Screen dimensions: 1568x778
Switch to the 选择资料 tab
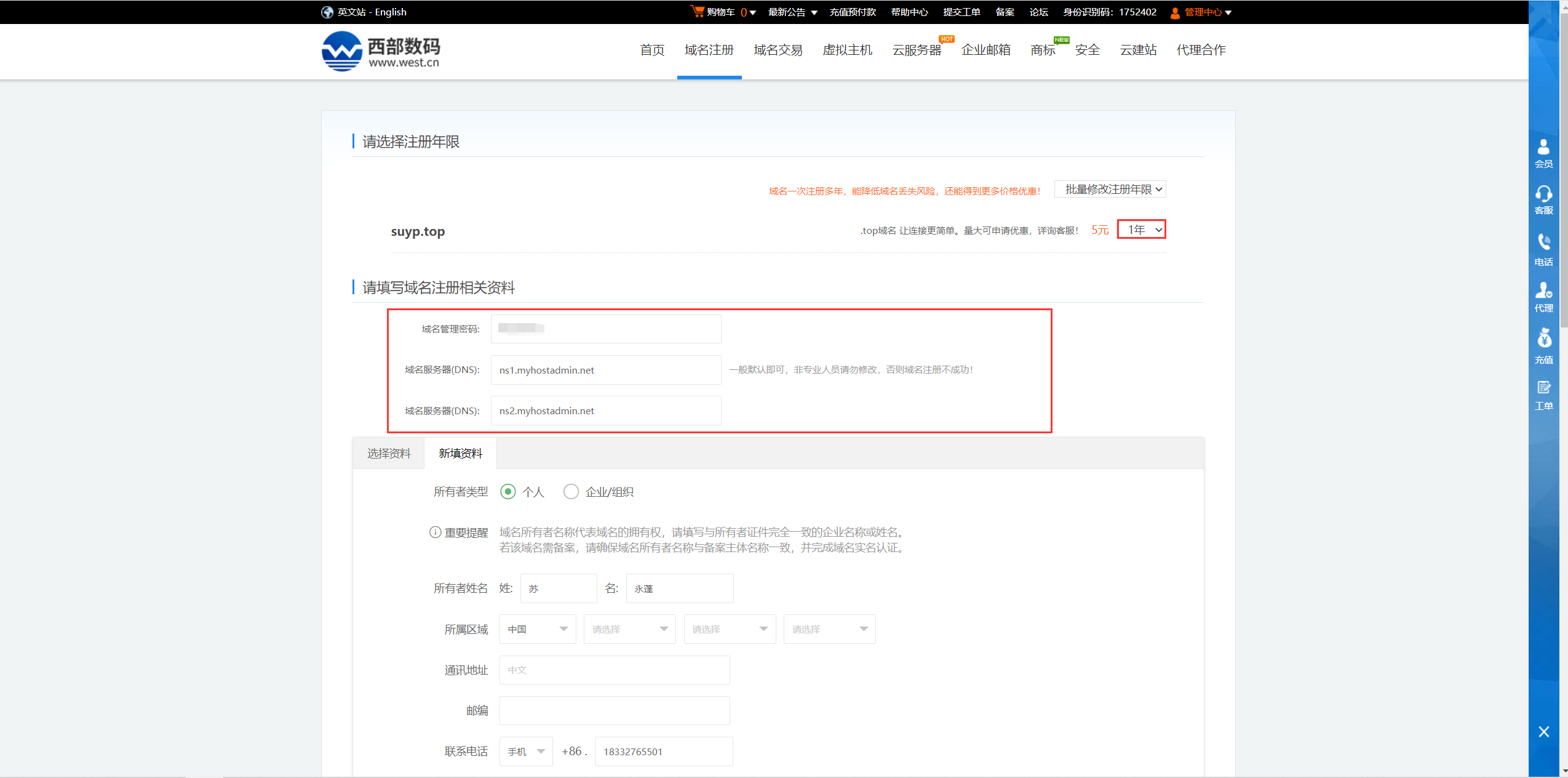389,454
